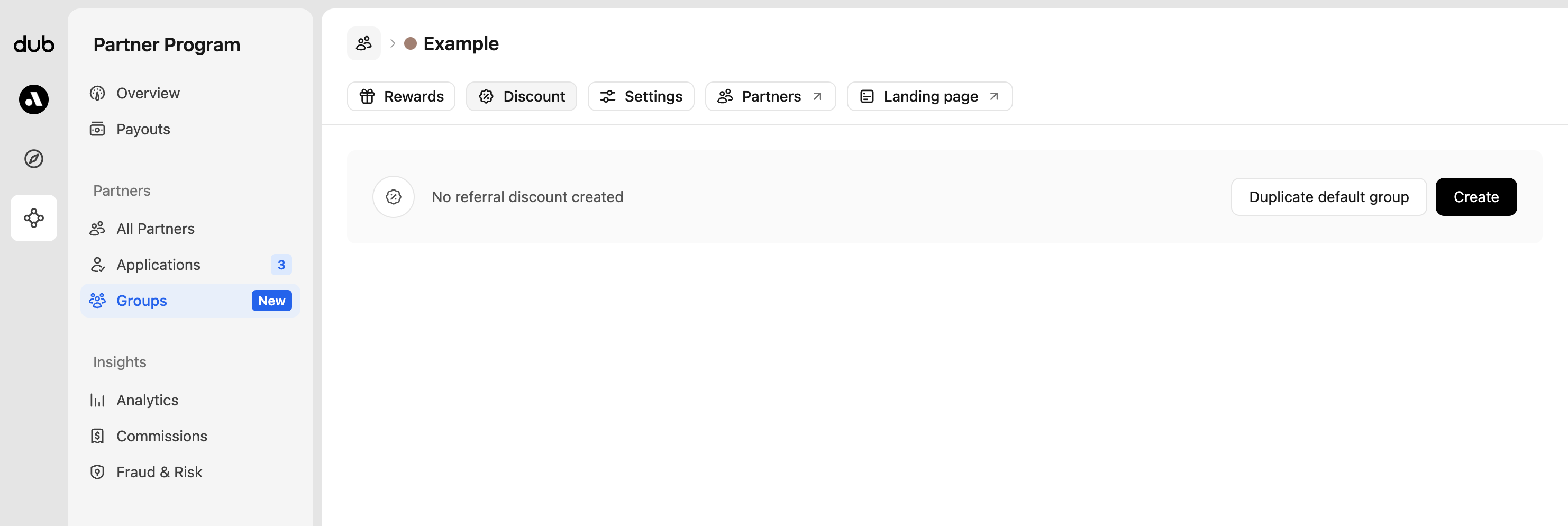Open the compass explore icon in sidebar
Viewport: 1568px width, 526px height.
tap(33, 159)
